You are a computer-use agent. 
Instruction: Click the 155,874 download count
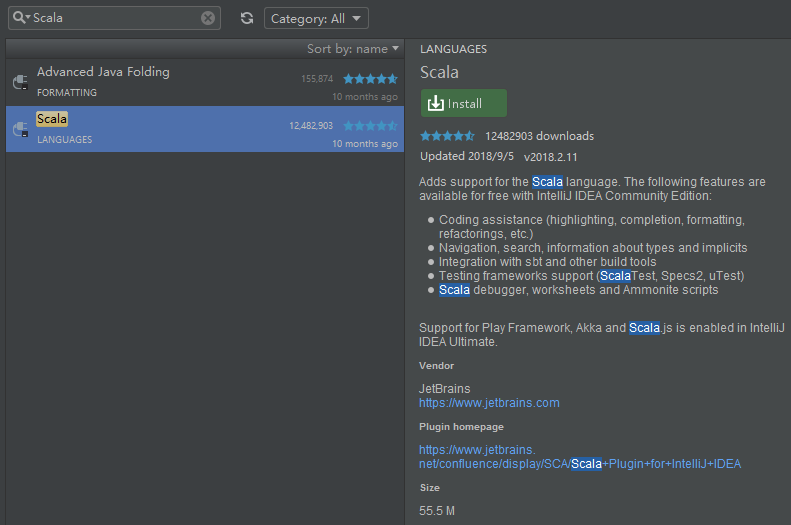click(x=317, y=79)
